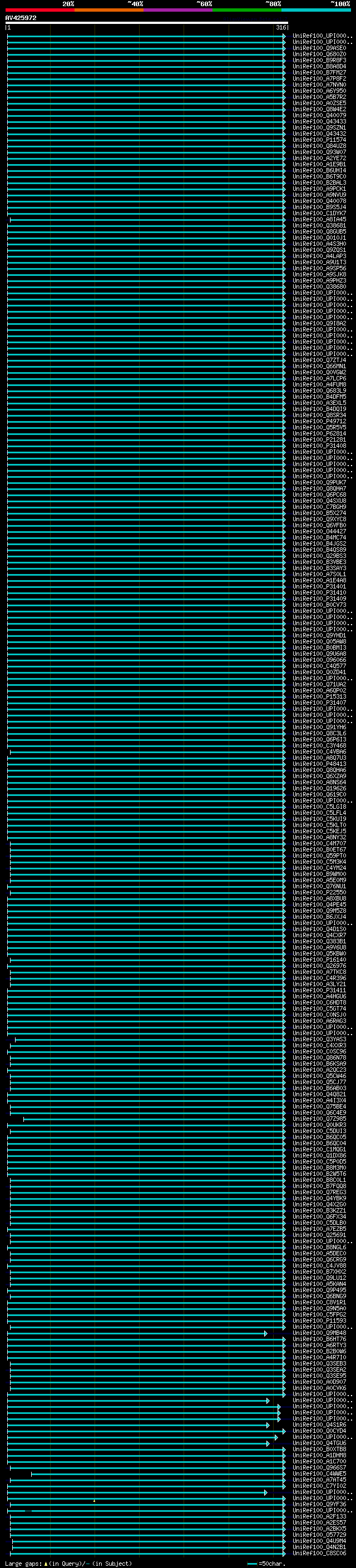Click label UniRef100_C7BGH9

click(x=319, y=506)
